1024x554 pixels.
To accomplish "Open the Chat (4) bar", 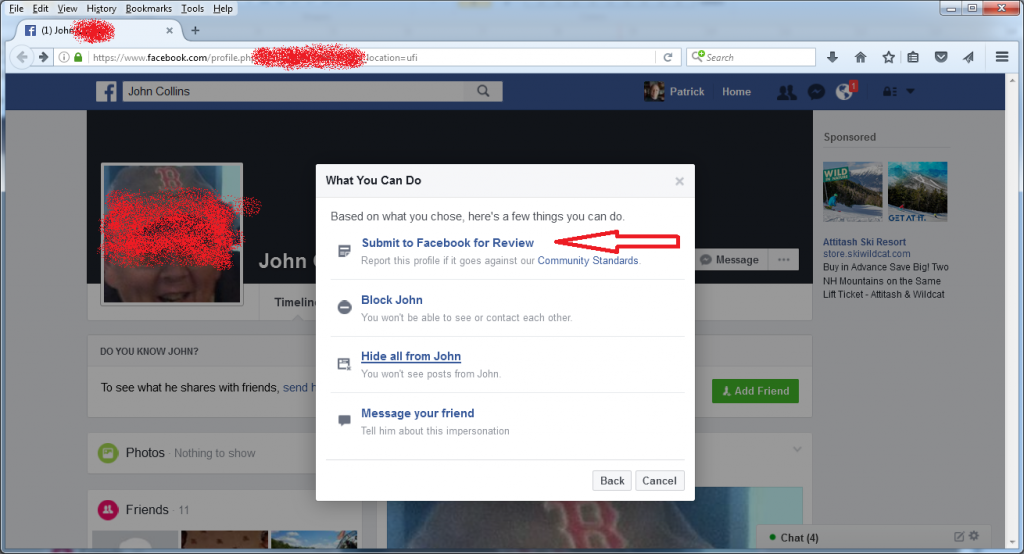I will (x=874, y=537).
